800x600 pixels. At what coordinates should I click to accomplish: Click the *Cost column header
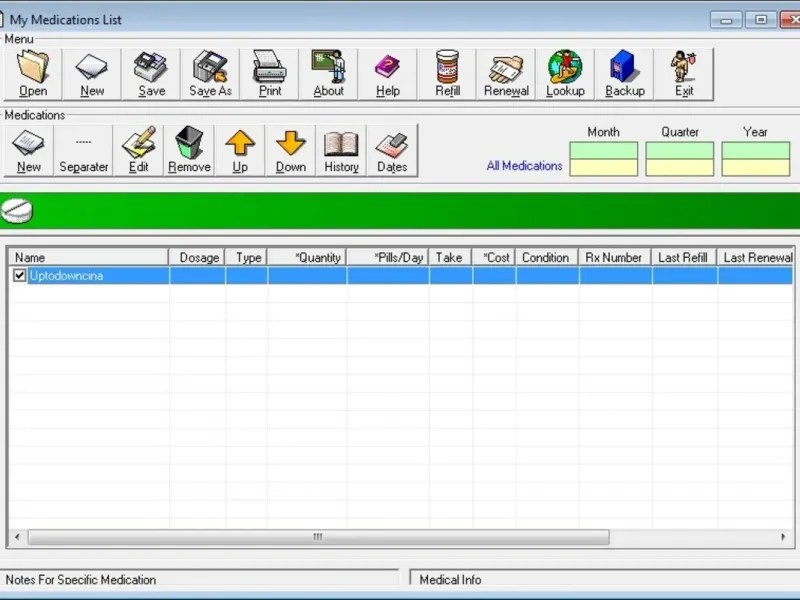click(x=494, y=258)
